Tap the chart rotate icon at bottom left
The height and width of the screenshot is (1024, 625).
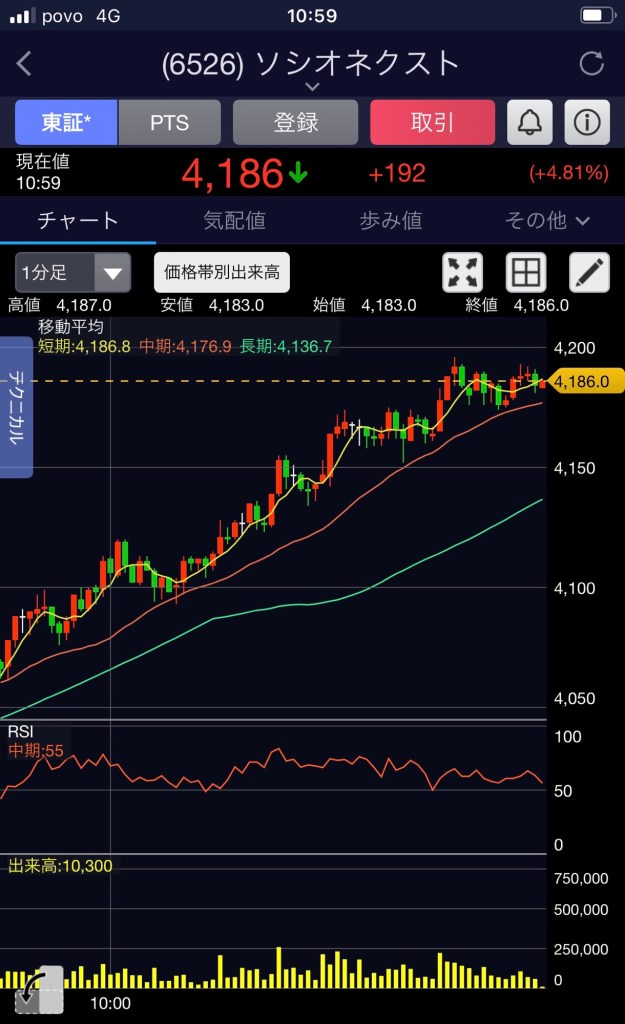tap(39, 989)
